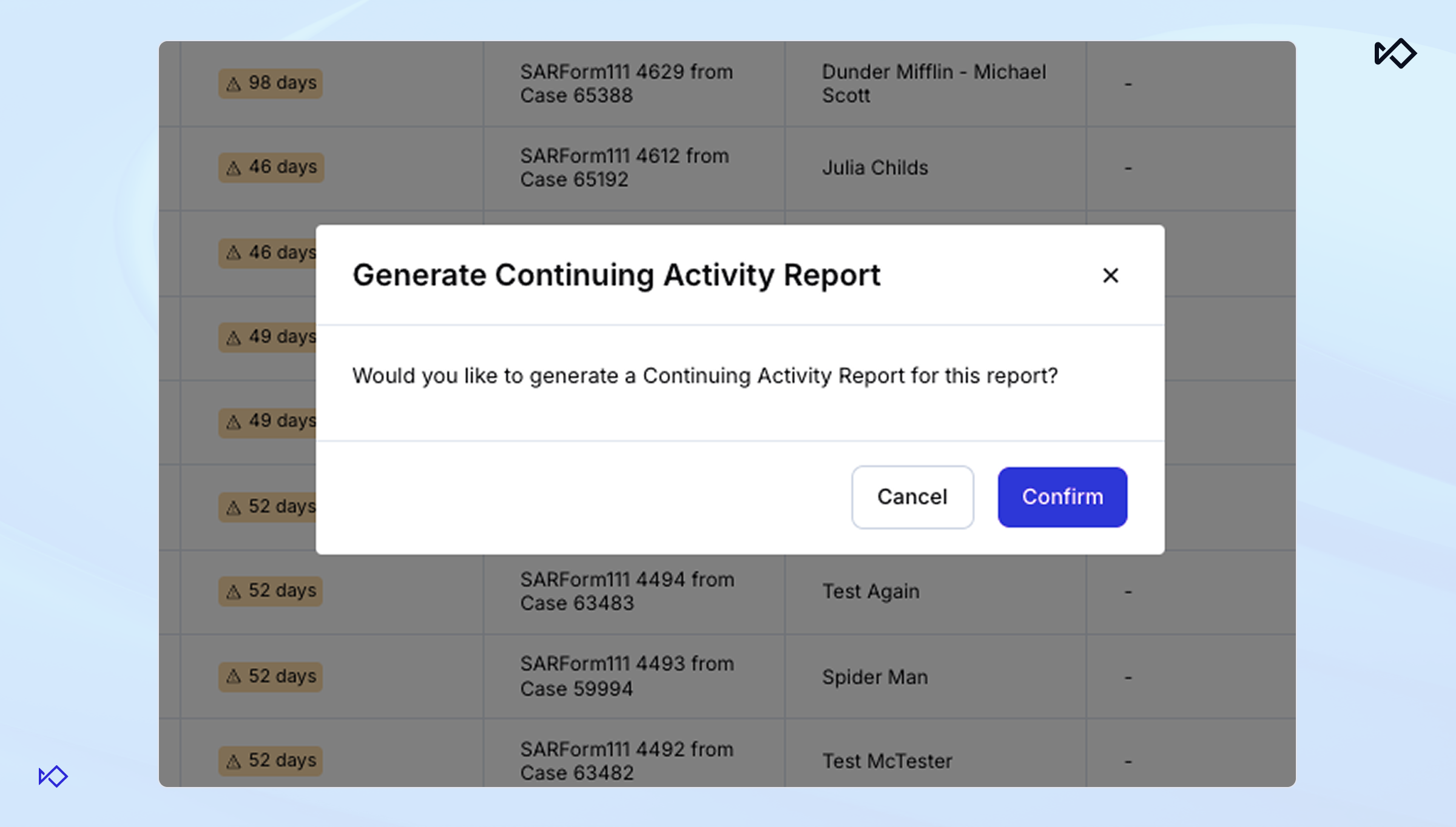1456x827 pixels.
Task: Click the dialog title text
Action: (616, 275)
